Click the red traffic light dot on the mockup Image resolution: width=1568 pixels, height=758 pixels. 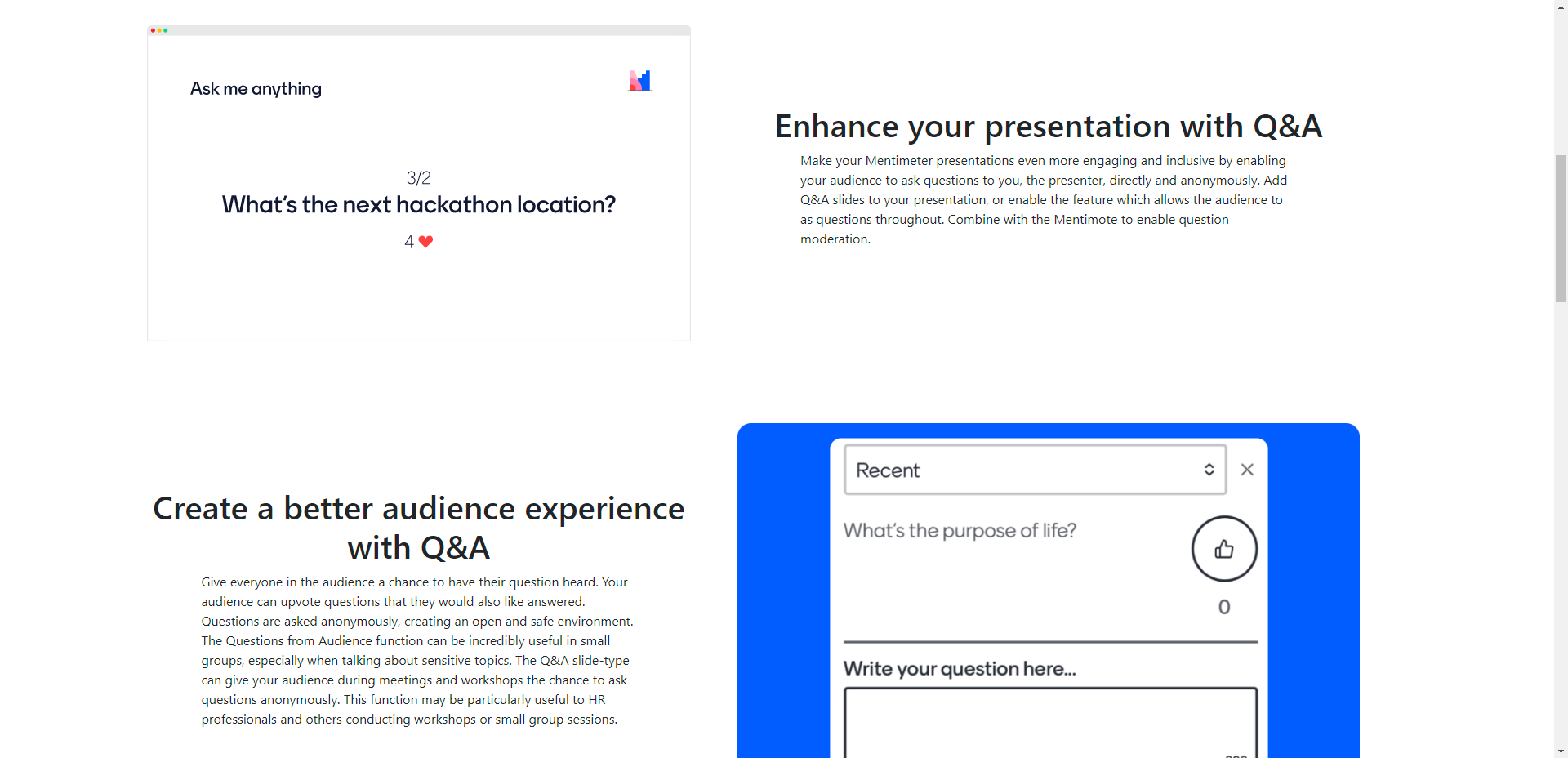click(154, 30)
